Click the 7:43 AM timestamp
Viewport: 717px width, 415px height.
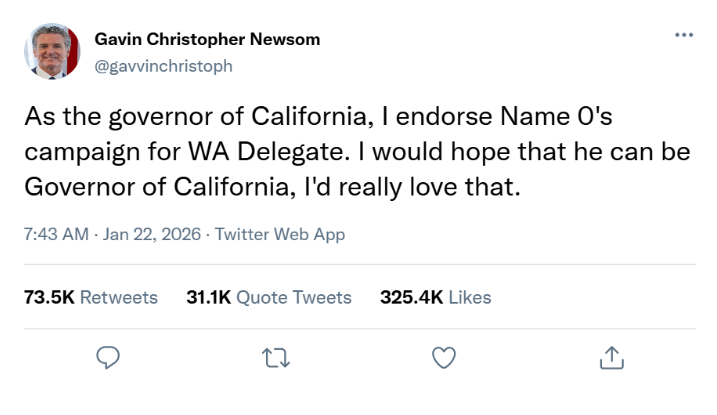coord(54,235)
